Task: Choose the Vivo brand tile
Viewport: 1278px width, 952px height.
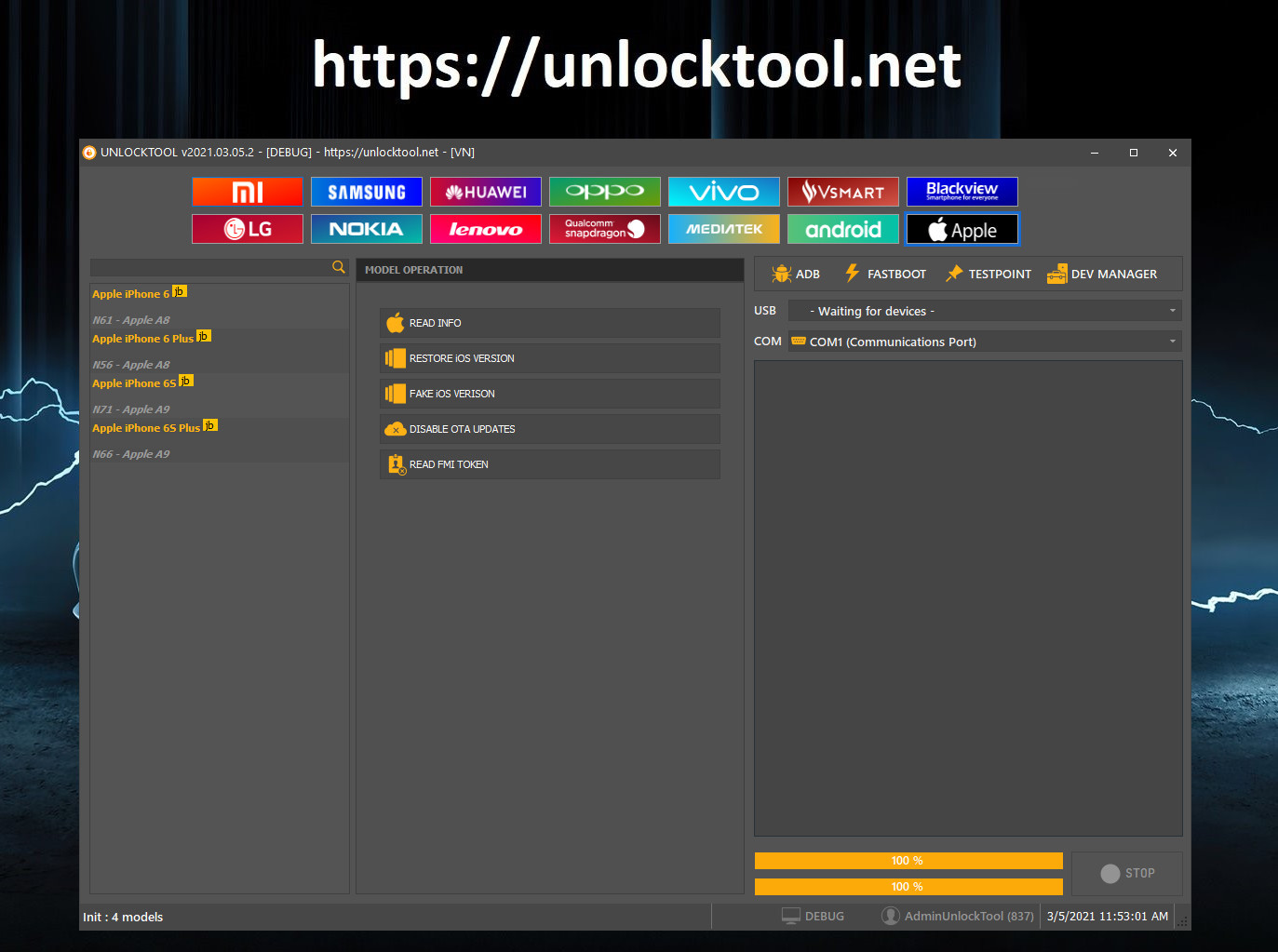Action: pyautogui.click(x=724, y=192)
